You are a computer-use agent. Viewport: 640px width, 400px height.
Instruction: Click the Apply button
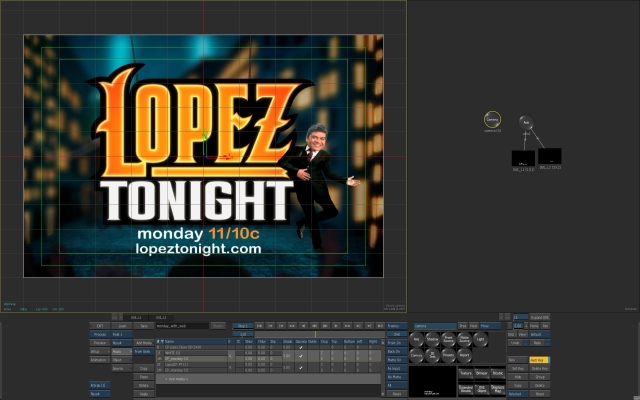pyautogui.click(x=144, y=394)
